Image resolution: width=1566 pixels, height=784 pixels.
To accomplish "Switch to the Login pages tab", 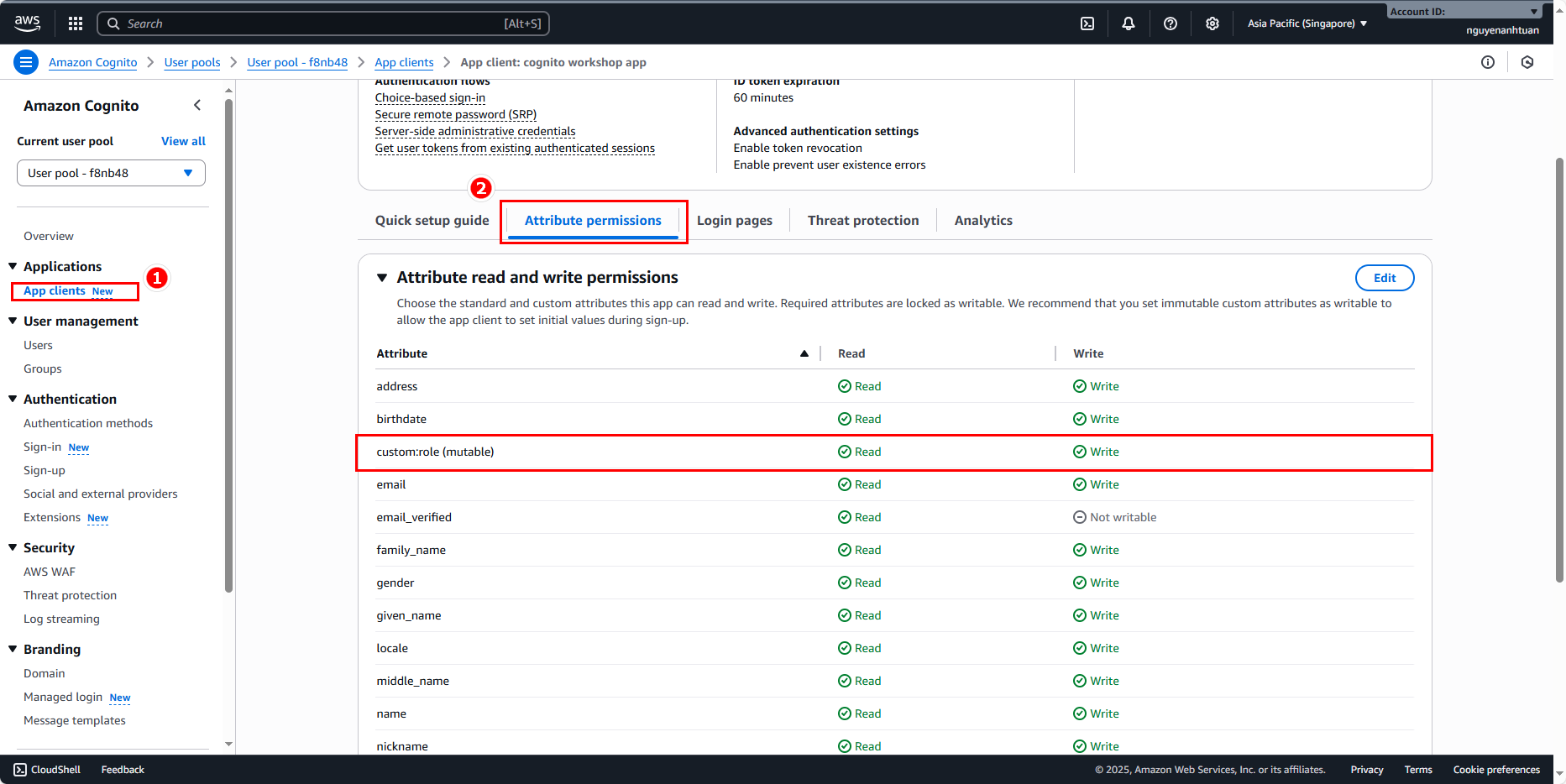I will tap(734, 221).
